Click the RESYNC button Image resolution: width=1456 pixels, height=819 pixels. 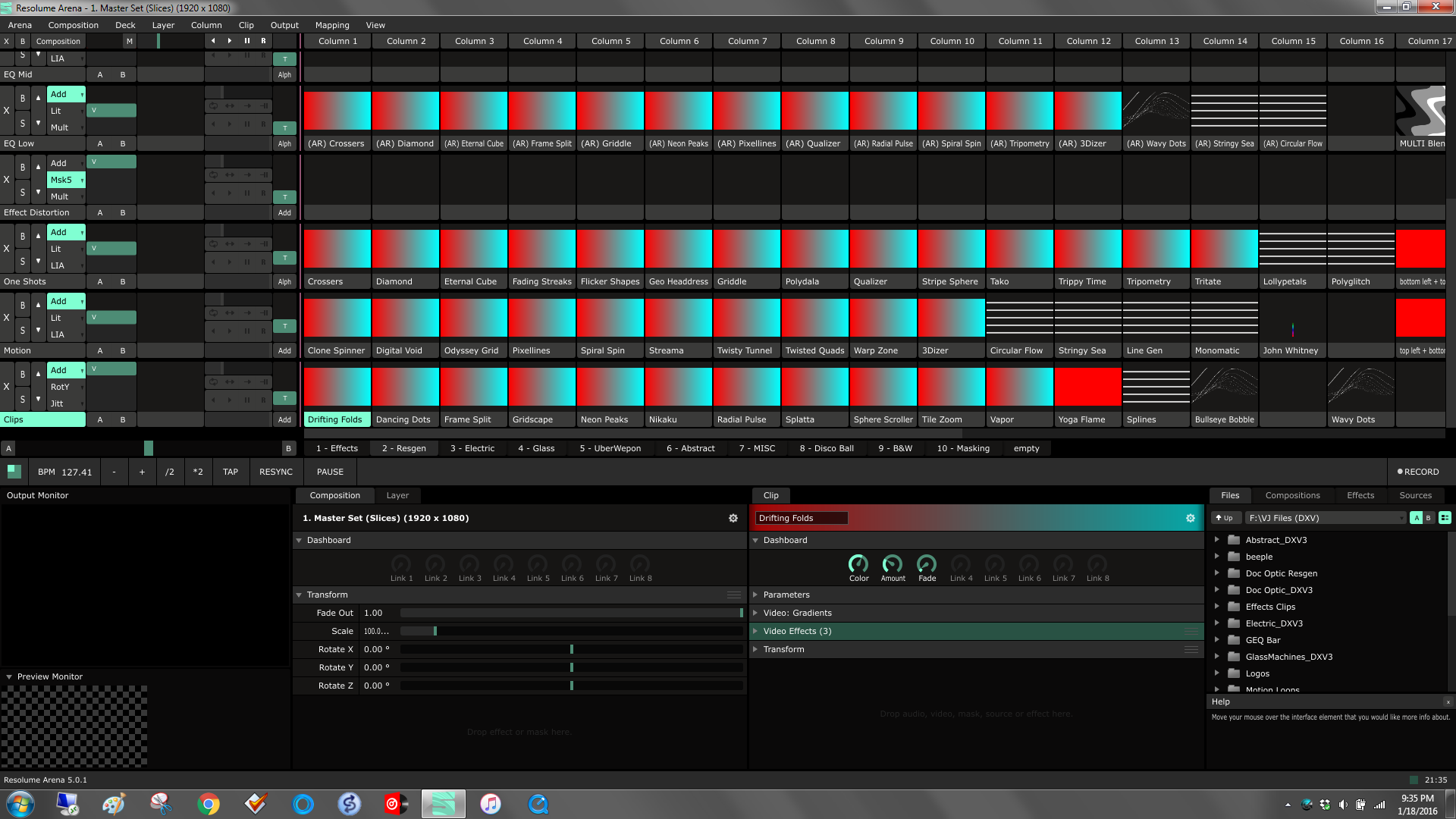pos(275,472)
